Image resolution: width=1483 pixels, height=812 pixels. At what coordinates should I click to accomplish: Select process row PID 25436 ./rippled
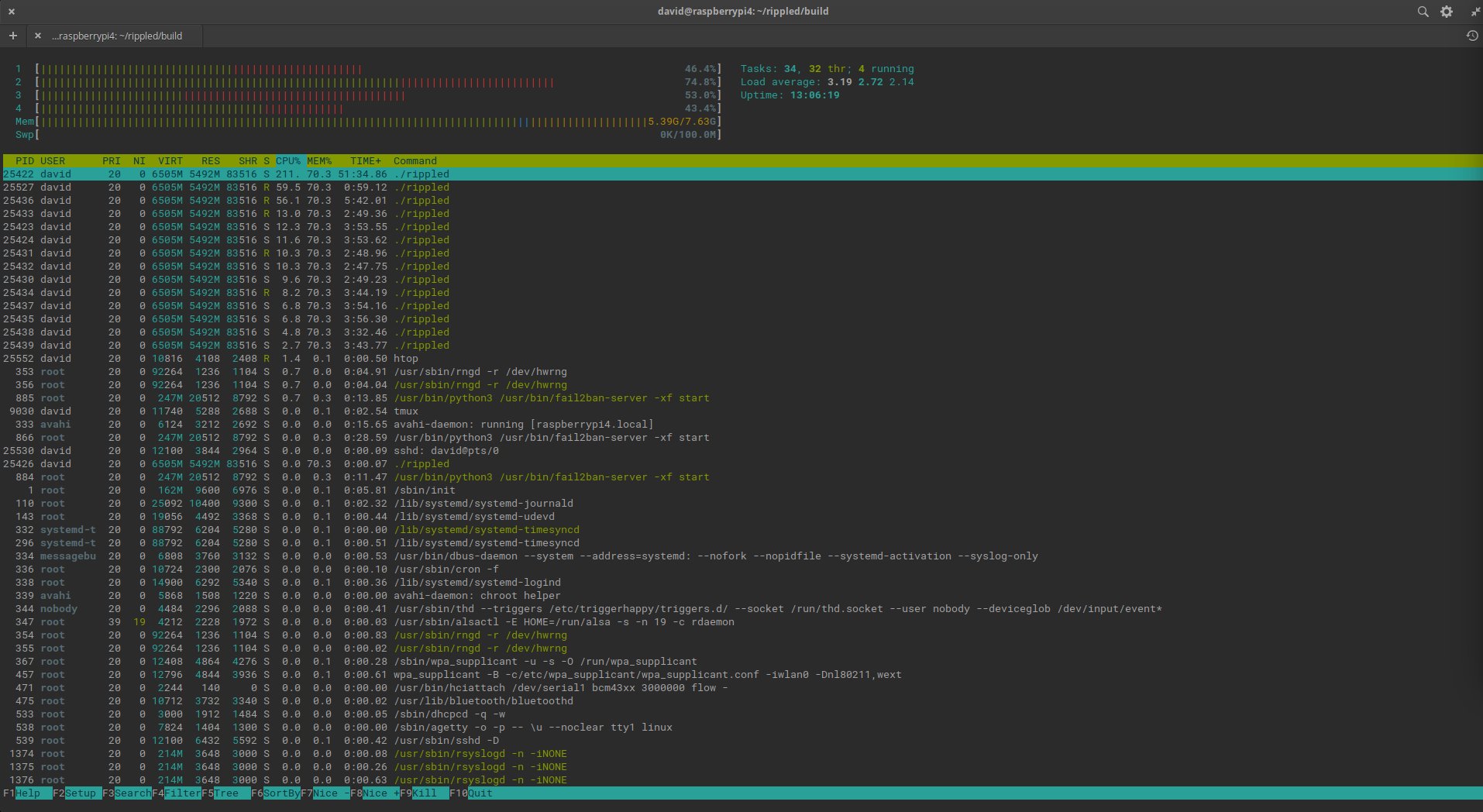[741, 201]
